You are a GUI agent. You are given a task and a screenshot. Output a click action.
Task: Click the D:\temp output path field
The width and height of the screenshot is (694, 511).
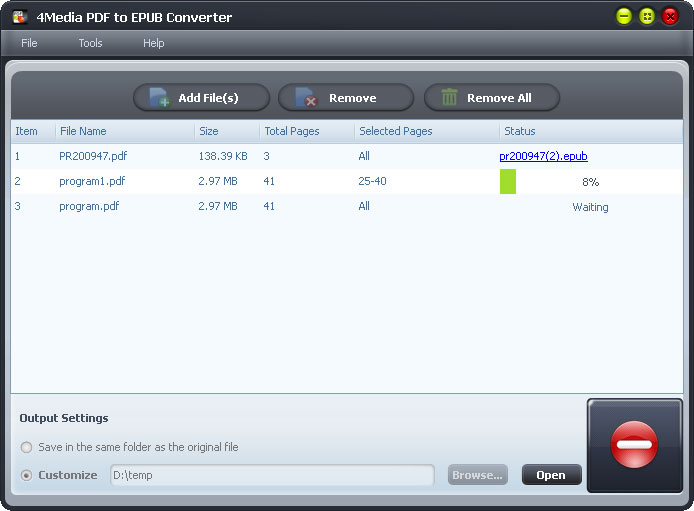(272, 475)
